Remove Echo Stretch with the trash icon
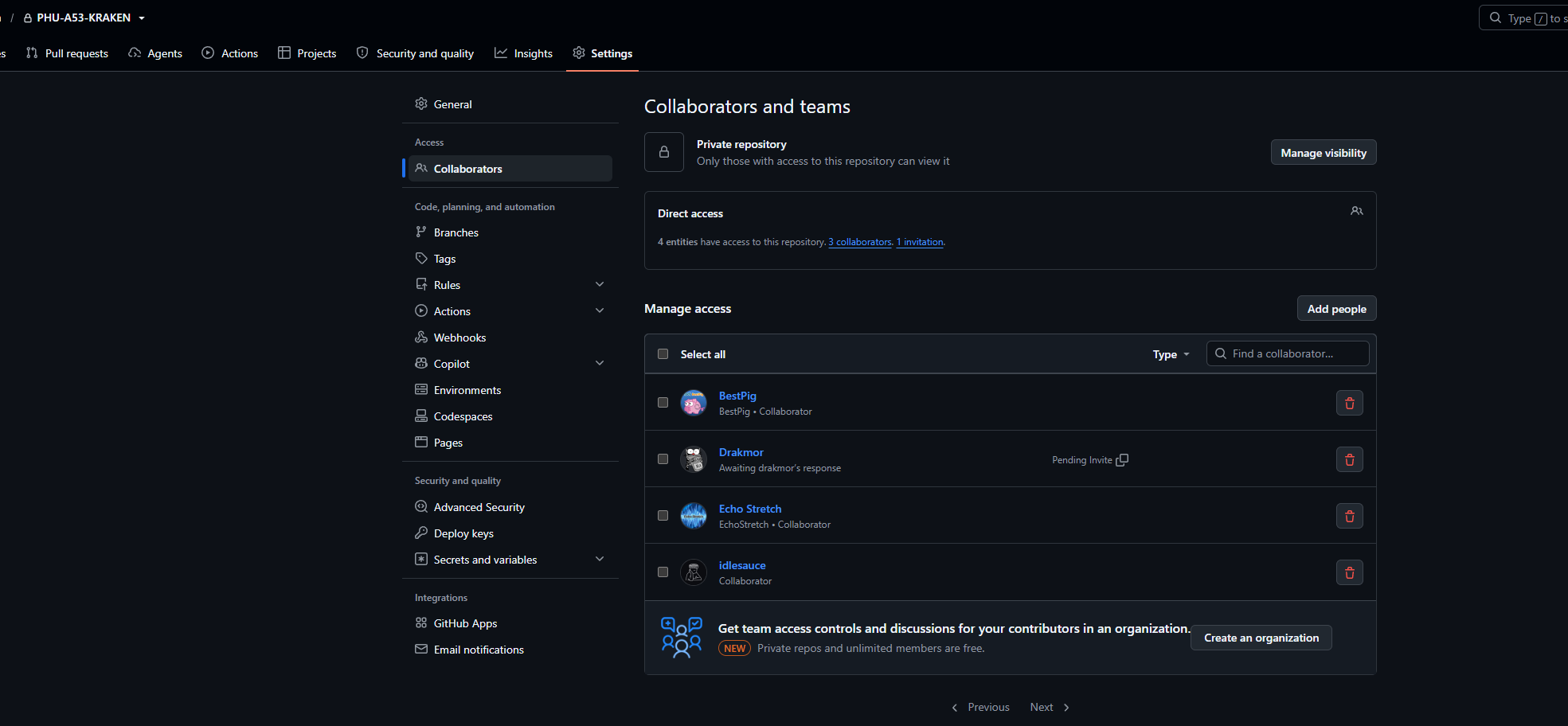Screen dimensions: 1568x726 pos(1349,516)
